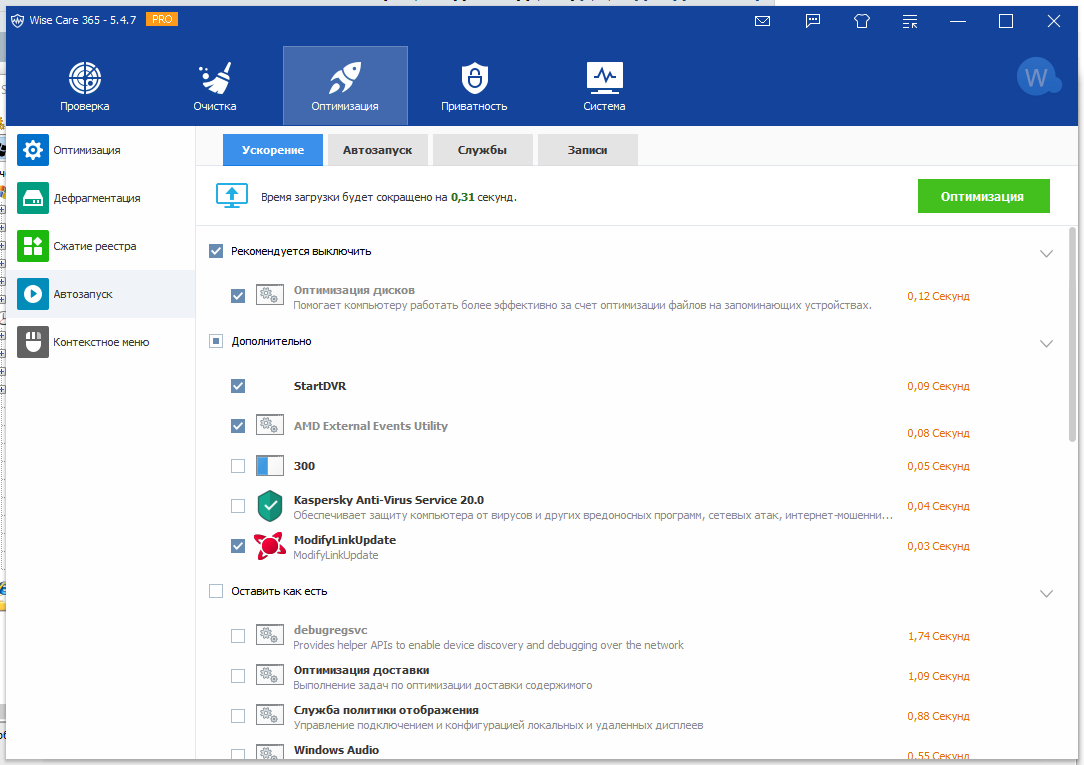Click the 300 program icon
This screenshot has height=765, width=1084.
point(270,466)
